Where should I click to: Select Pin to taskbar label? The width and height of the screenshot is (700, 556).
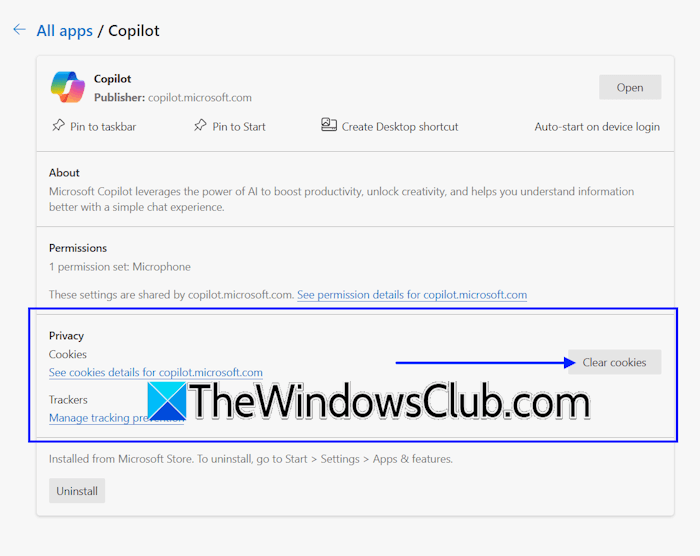tap(103, 127)
